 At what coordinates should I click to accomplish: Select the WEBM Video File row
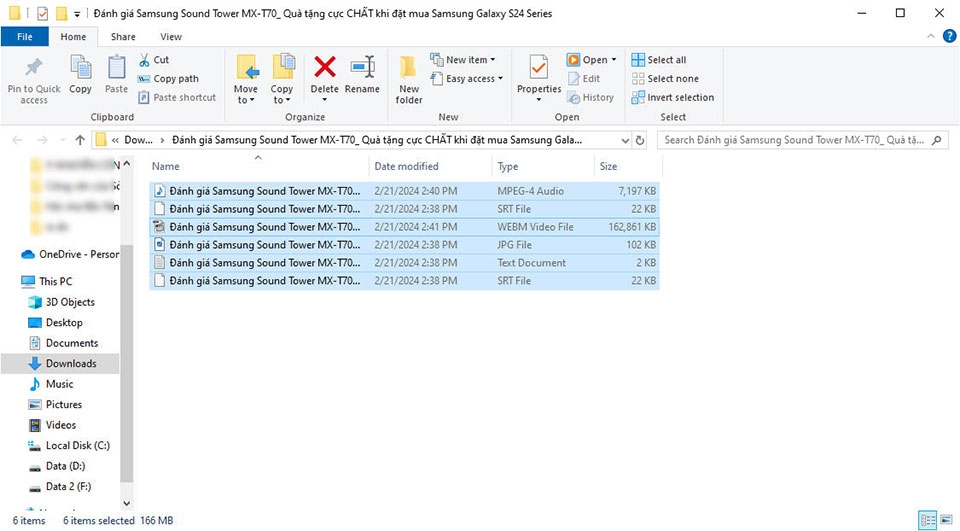pyautogui.click(x=404, y=227)
